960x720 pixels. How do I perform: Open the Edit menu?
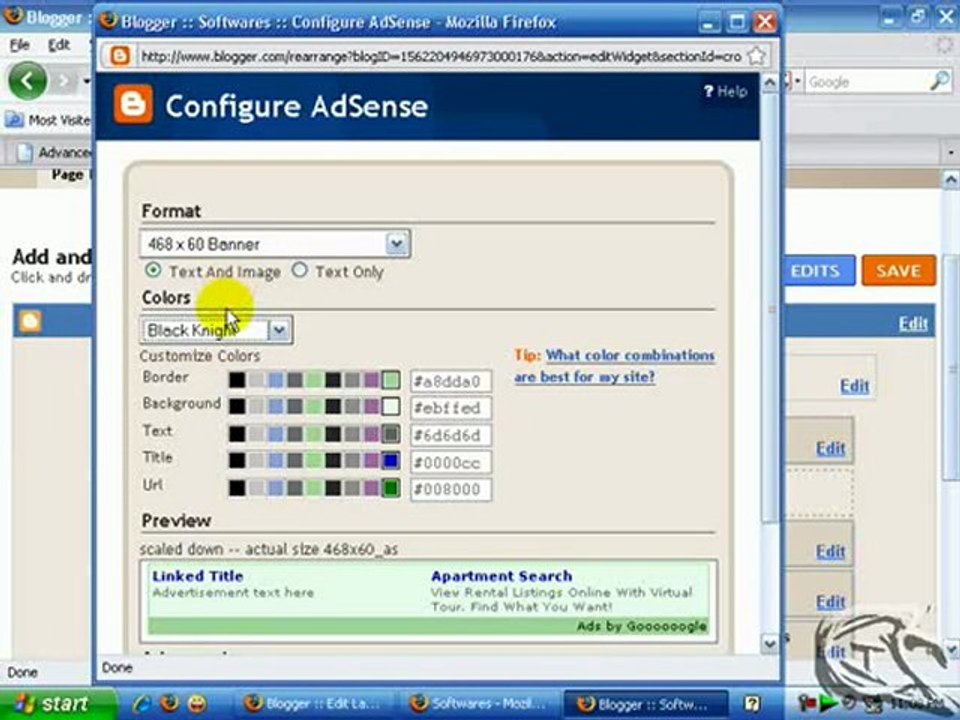pos(59,45)
